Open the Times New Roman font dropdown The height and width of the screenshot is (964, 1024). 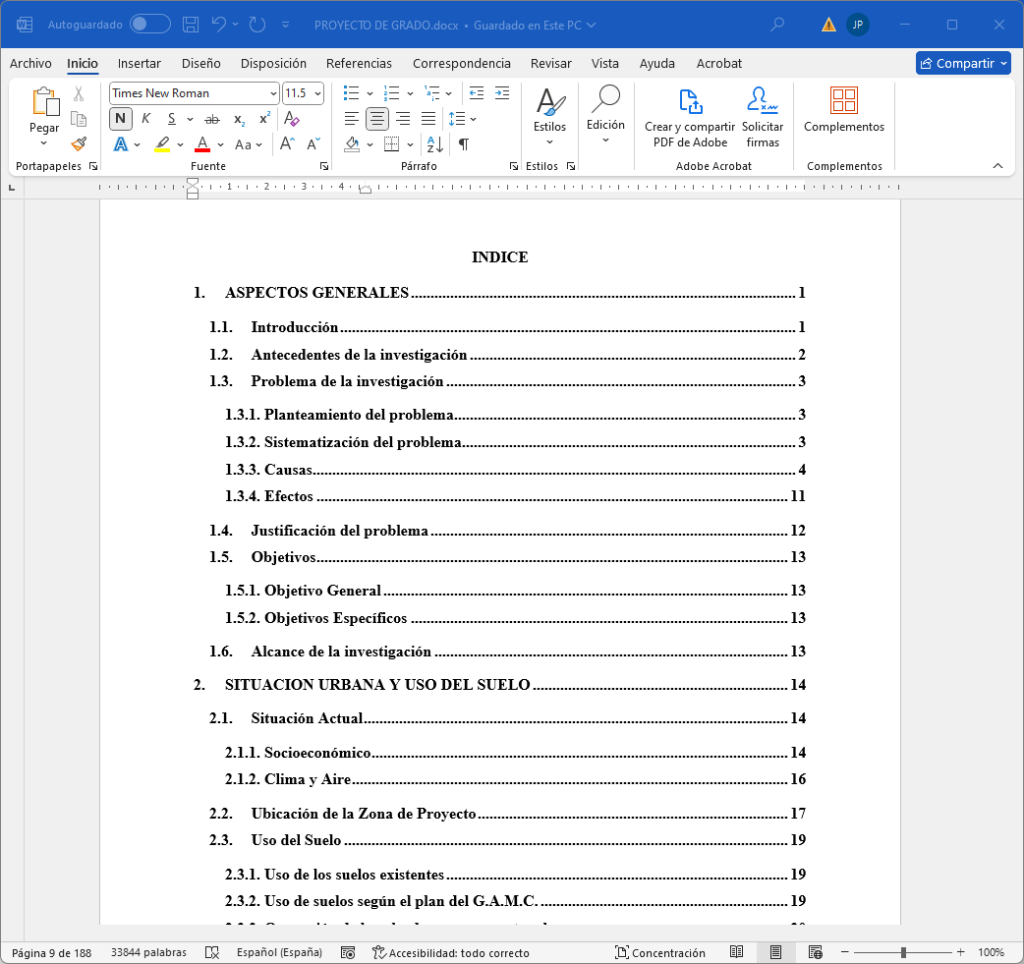pyautogui.click(x=273, y=93)
